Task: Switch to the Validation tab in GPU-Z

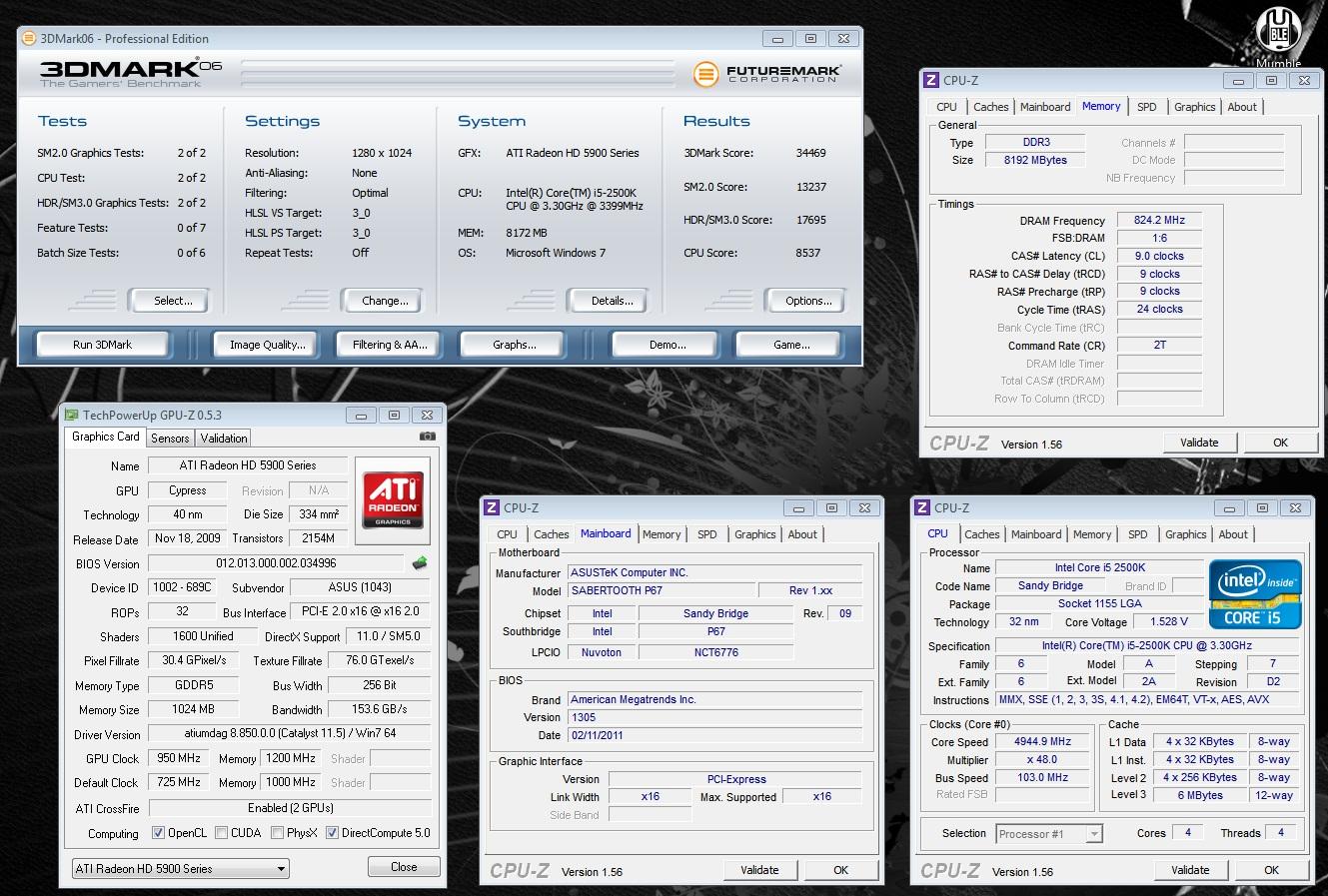Action: point(224,438)
